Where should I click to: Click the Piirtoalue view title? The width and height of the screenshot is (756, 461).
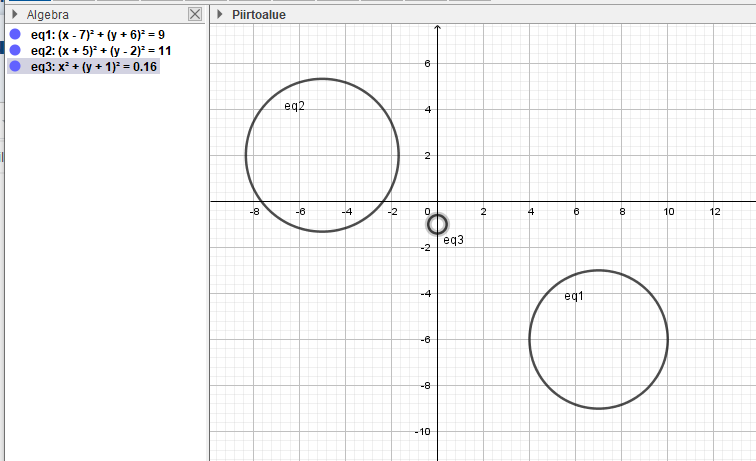[x=259, y=15]
